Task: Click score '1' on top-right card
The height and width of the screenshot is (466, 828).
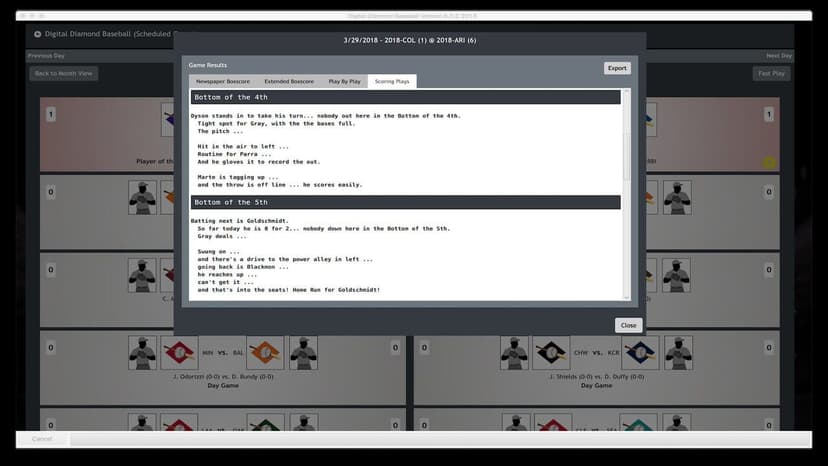Action: (x=769, y=114)
